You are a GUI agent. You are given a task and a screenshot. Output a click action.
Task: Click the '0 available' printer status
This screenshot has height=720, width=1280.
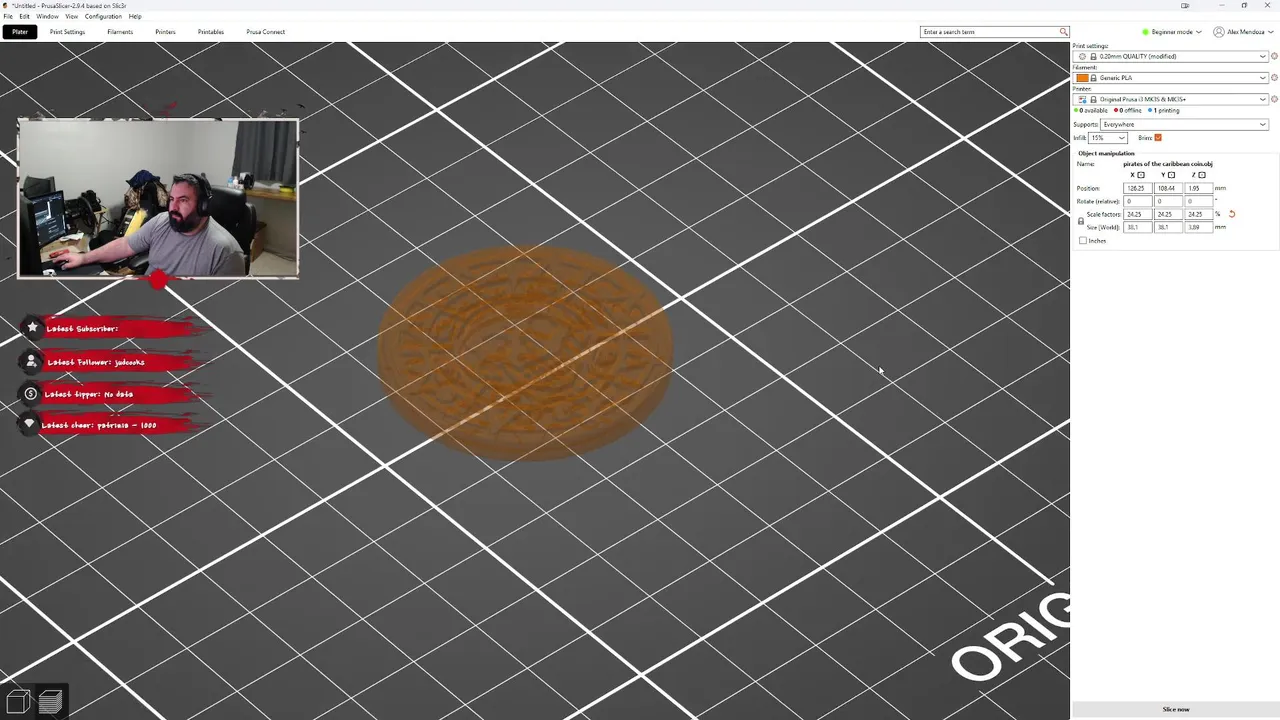point(1091,111)
